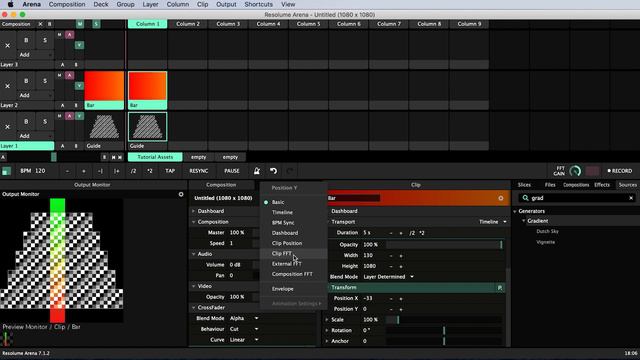
Task: Choose Clip FFT from animation menu
Action: 282,253
